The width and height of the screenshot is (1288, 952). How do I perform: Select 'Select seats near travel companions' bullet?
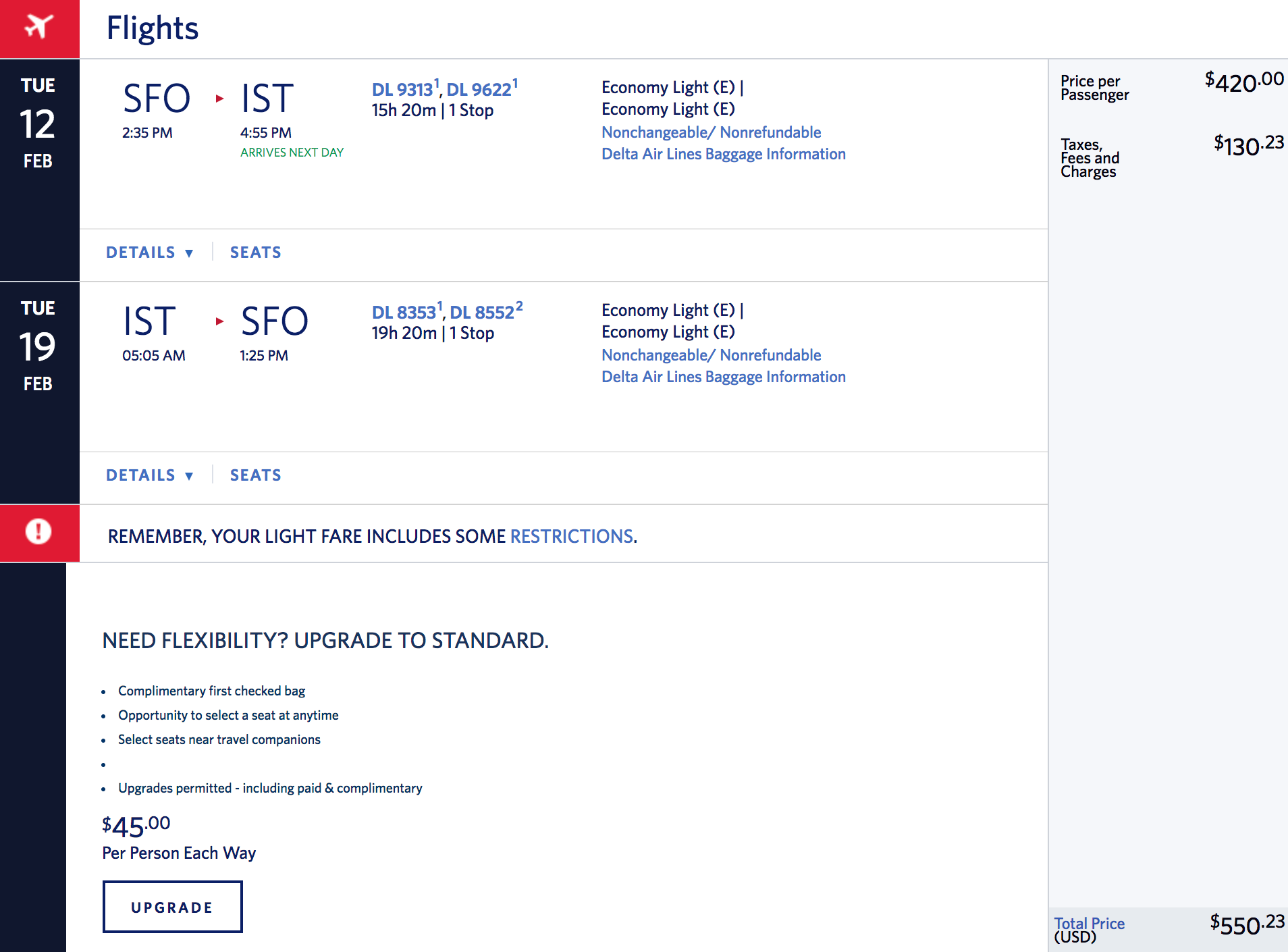(219, 739)
